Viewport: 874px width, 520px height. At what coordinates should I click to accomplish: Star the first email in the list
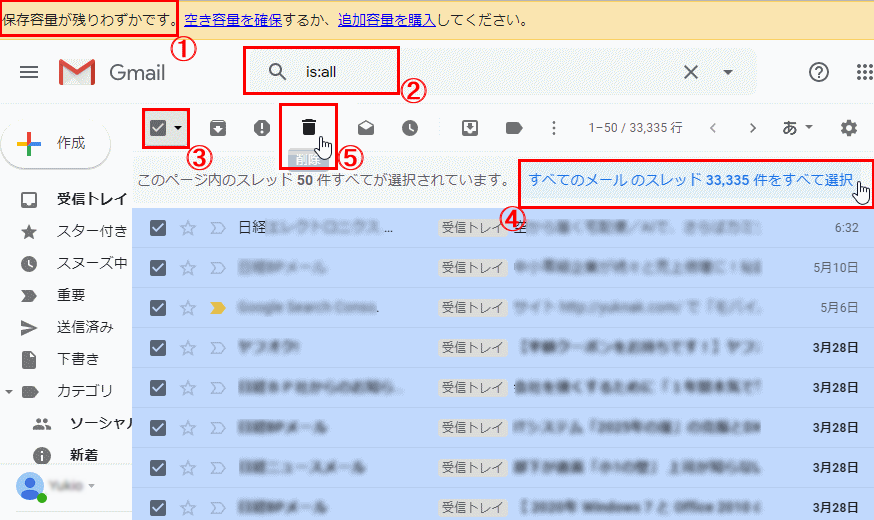pos(187,228)
